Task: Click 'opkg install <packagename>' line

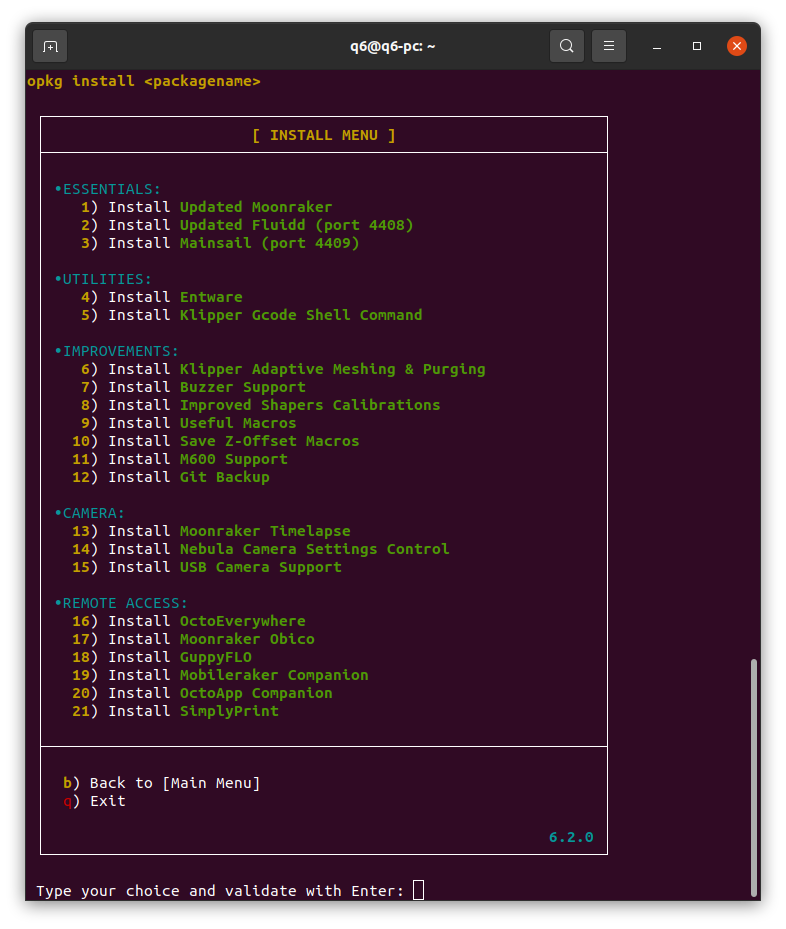Action: coord(144,82)
